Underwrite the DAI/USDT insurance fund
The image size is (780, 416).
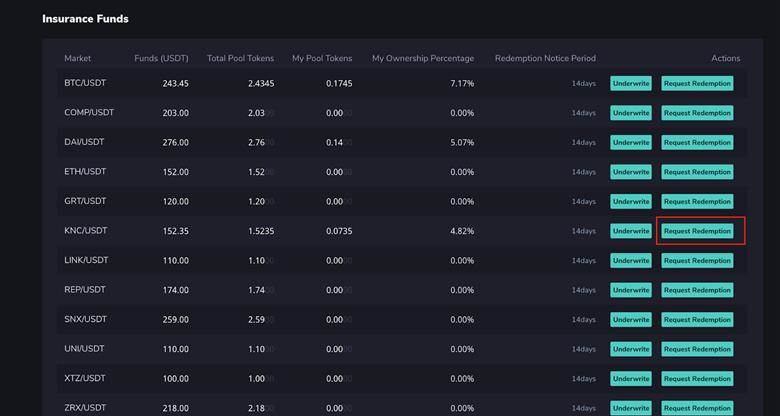click(631, 142)
